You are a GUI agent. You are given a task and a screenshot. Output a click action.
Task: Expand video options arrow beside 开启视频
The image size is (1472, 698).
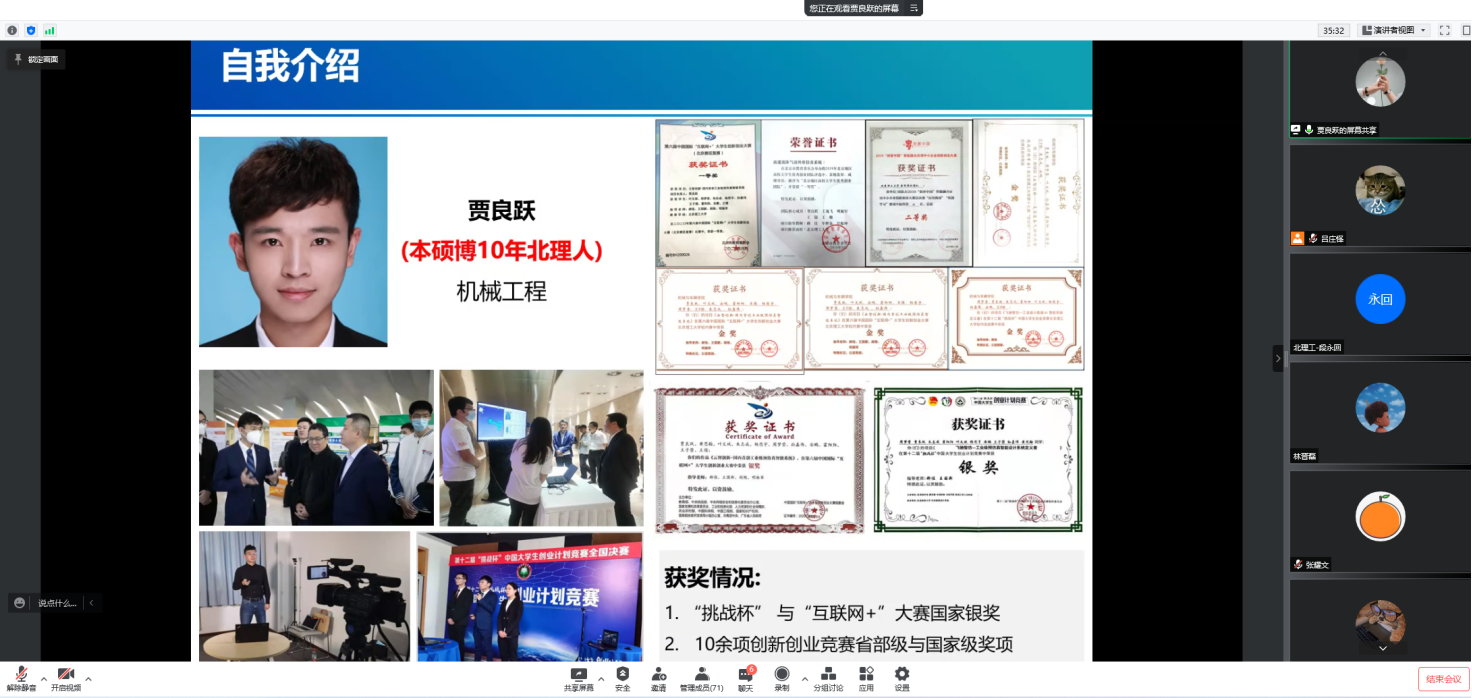point(88,678)
